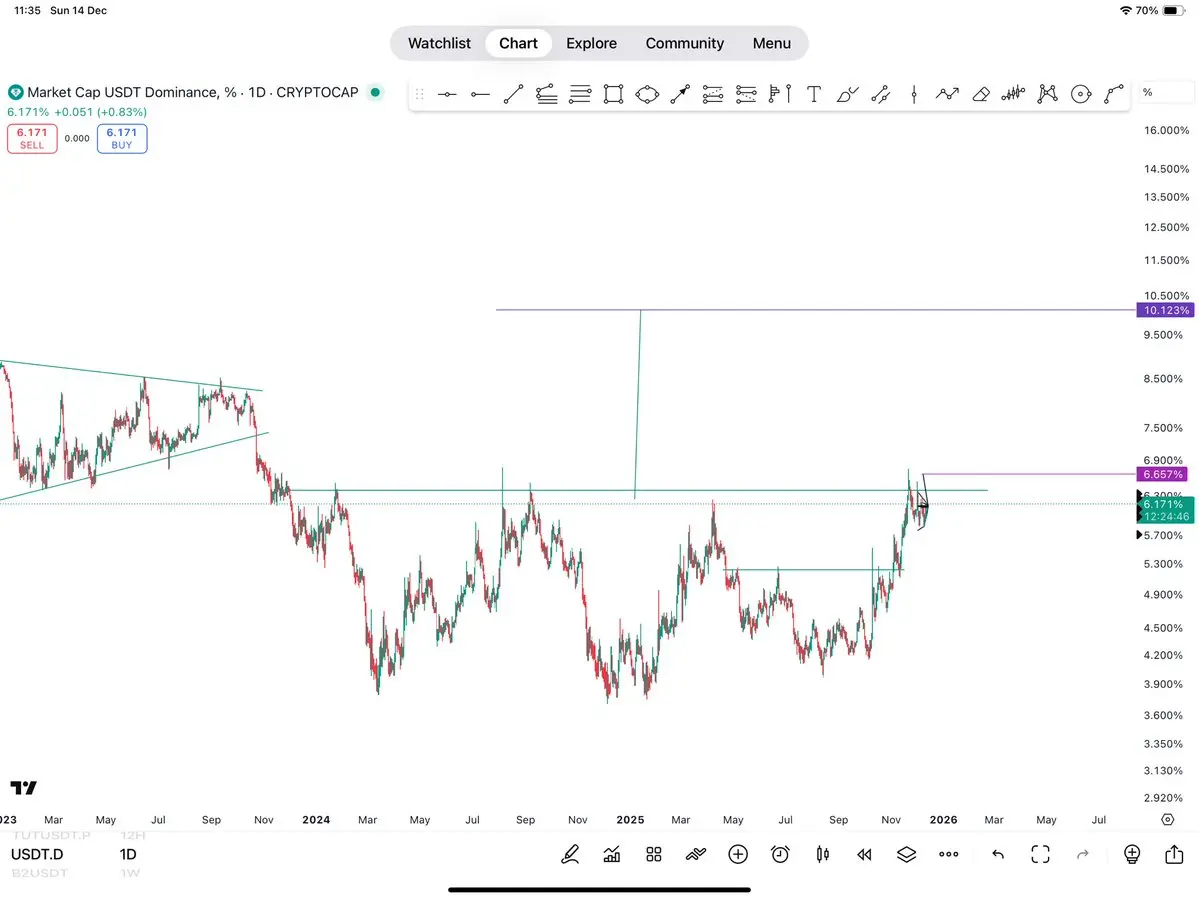The height and width of the screenshot is (899, 1199).
Task: Select the Eraser tool
Action: pyautogui.click(x=981, y=94)
